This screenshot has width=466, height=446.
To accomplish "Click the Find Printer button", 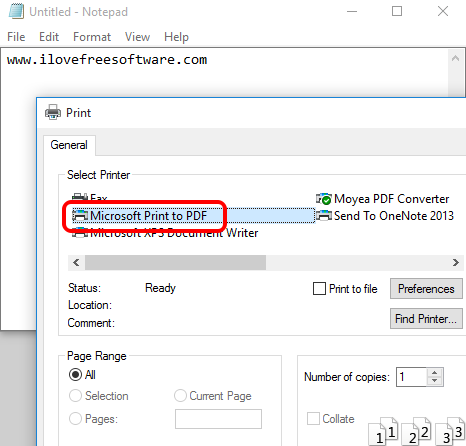I will tap(426, 319).
